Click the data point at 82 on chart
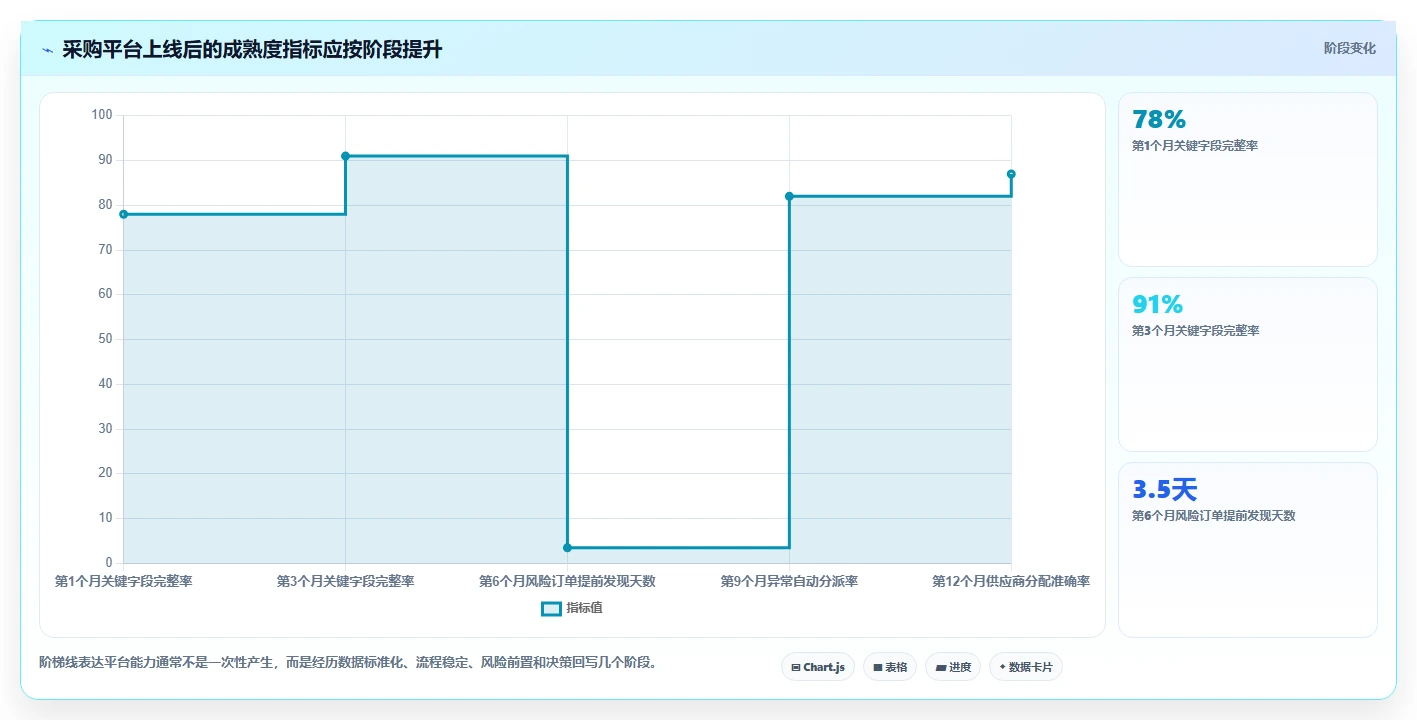The image size is (1417, 720). coord(789,196)
